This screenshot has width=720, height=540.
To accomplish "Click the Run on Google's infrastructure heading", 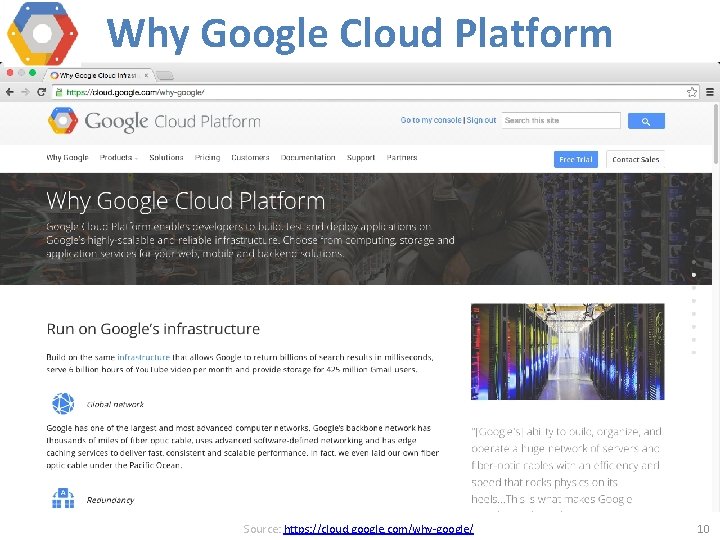I will [x=153, y=329].
